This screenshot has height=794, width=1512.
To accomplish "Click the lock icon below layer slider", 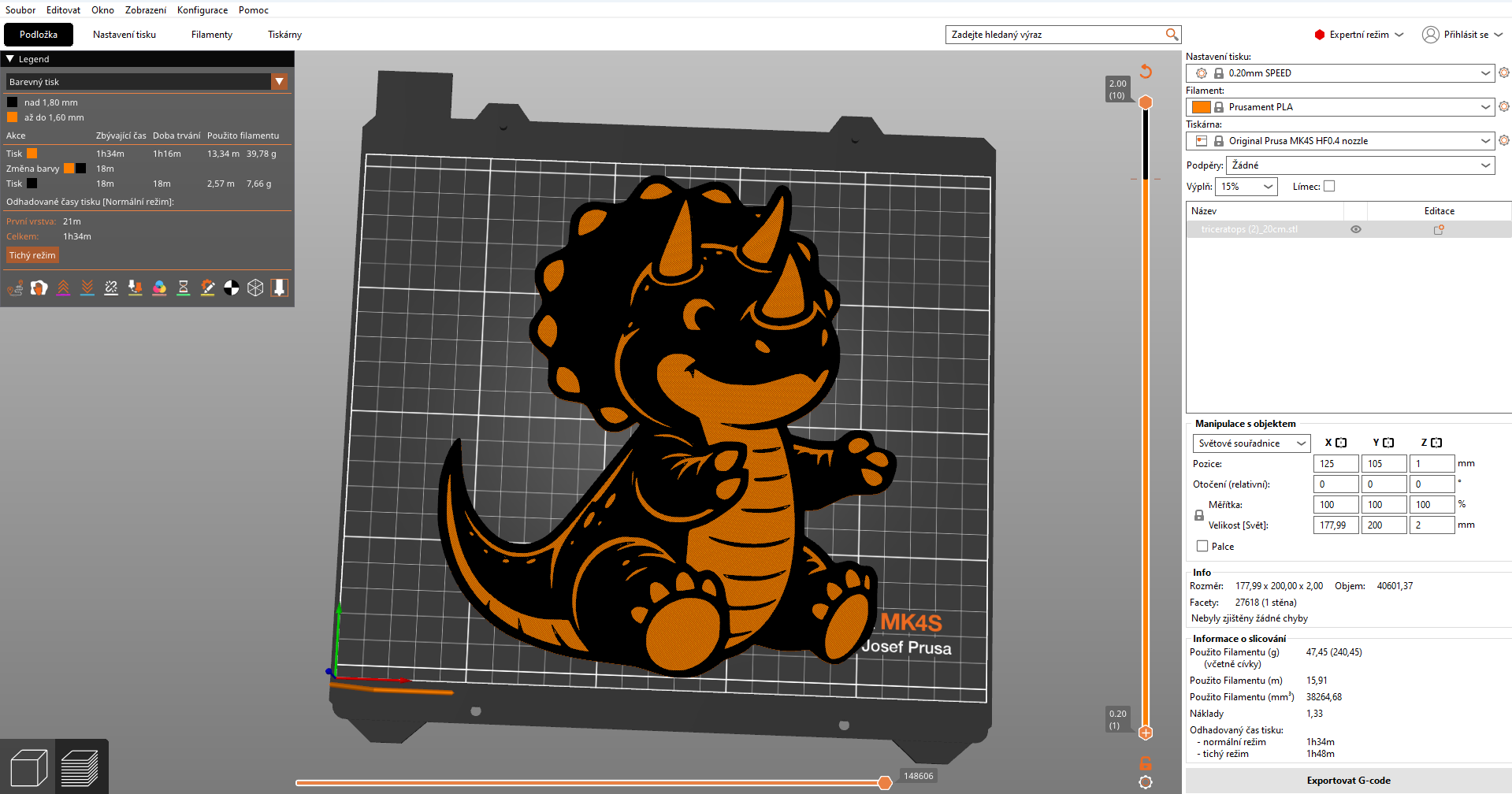I will [1146, 763].
